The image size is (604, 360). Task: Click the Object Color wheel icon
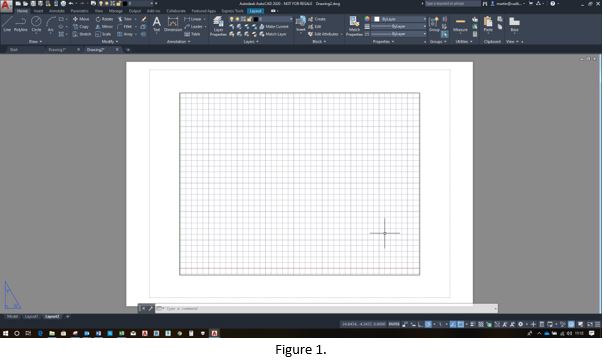(x=367, y=19)
